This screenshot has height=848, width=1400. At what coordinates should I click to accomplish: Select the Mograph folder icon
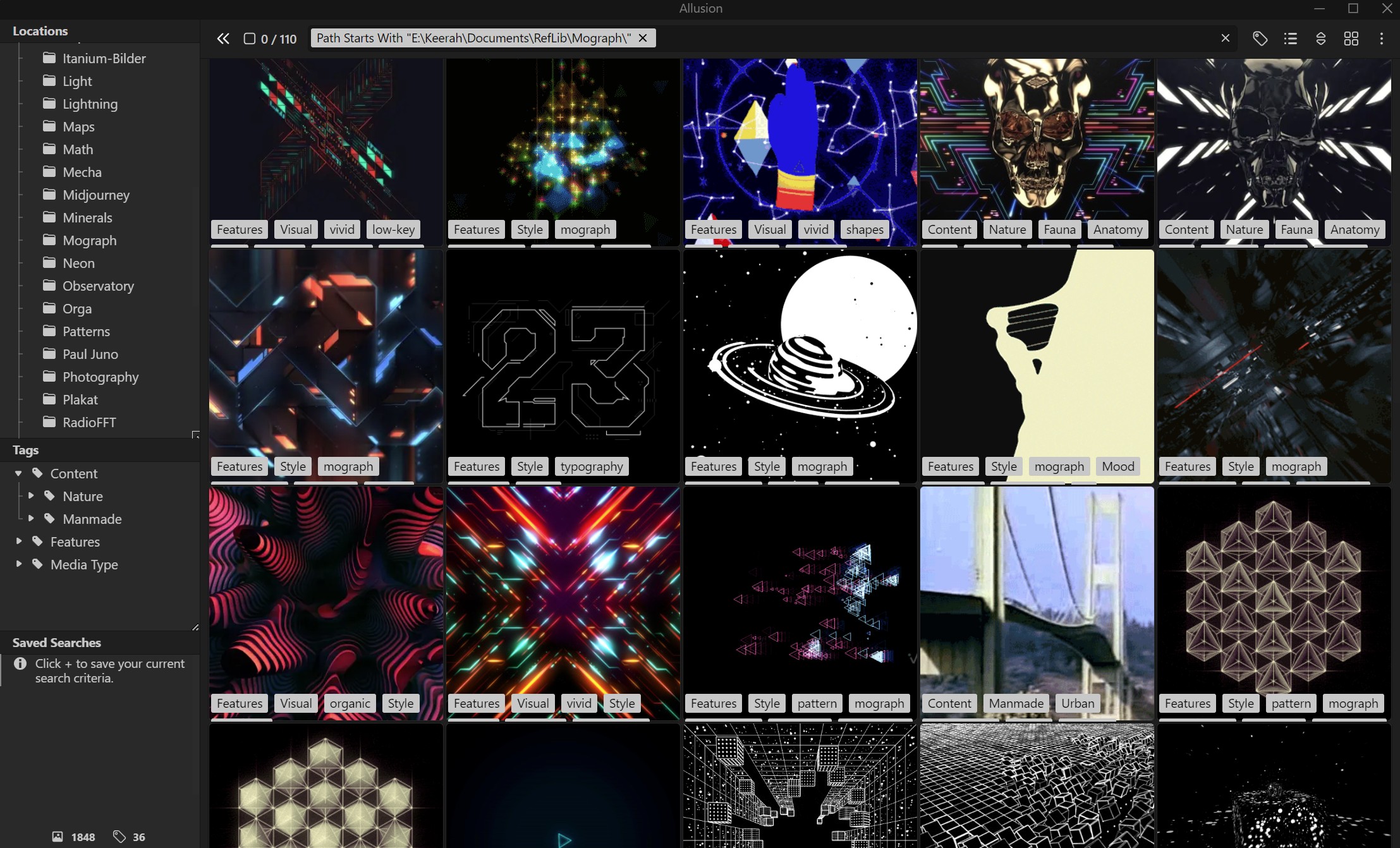49,239
